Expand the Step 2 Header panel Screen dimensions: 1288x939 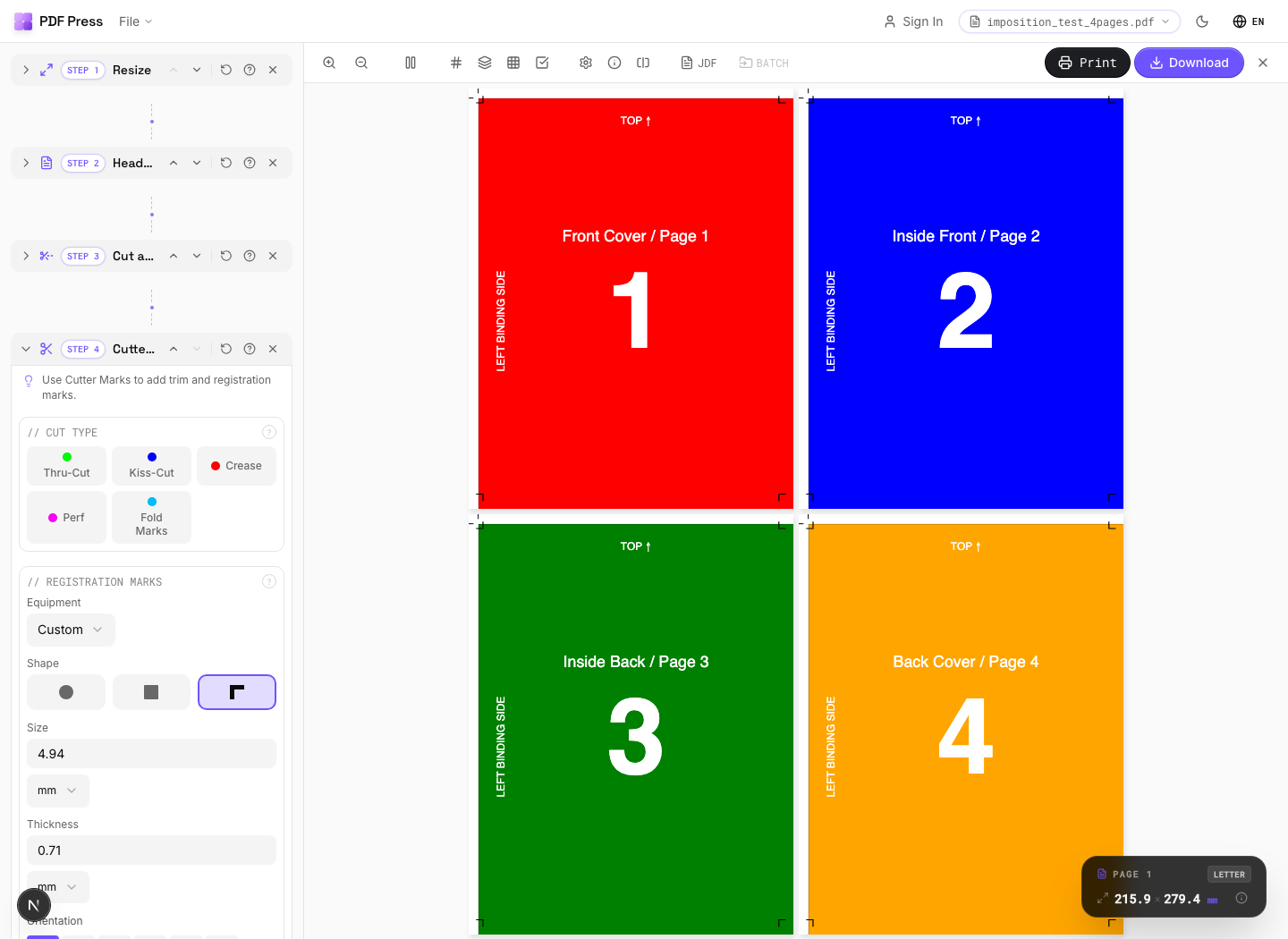(x=26, y=163)
